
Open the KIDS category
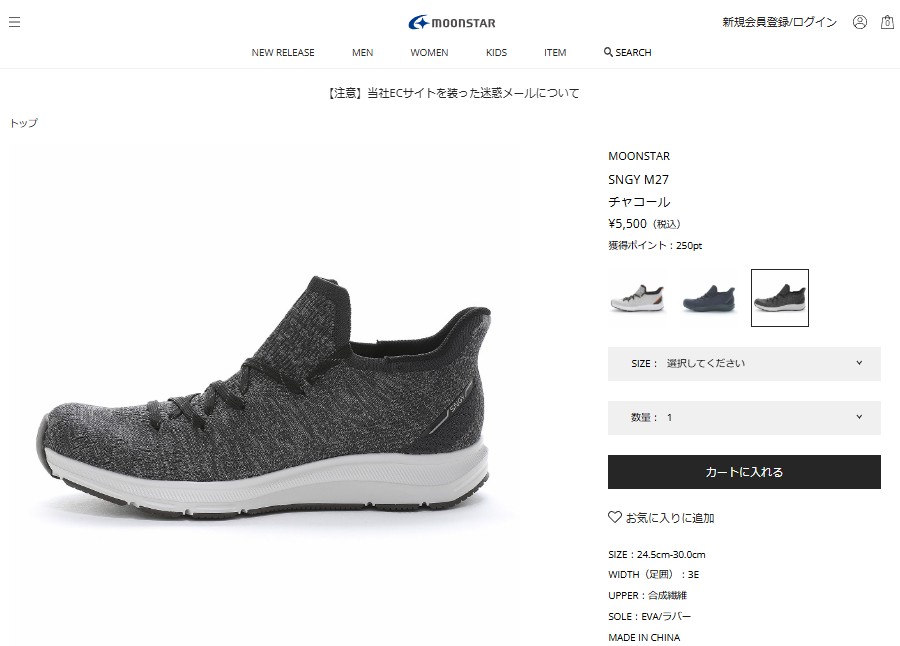click(496, 52)
